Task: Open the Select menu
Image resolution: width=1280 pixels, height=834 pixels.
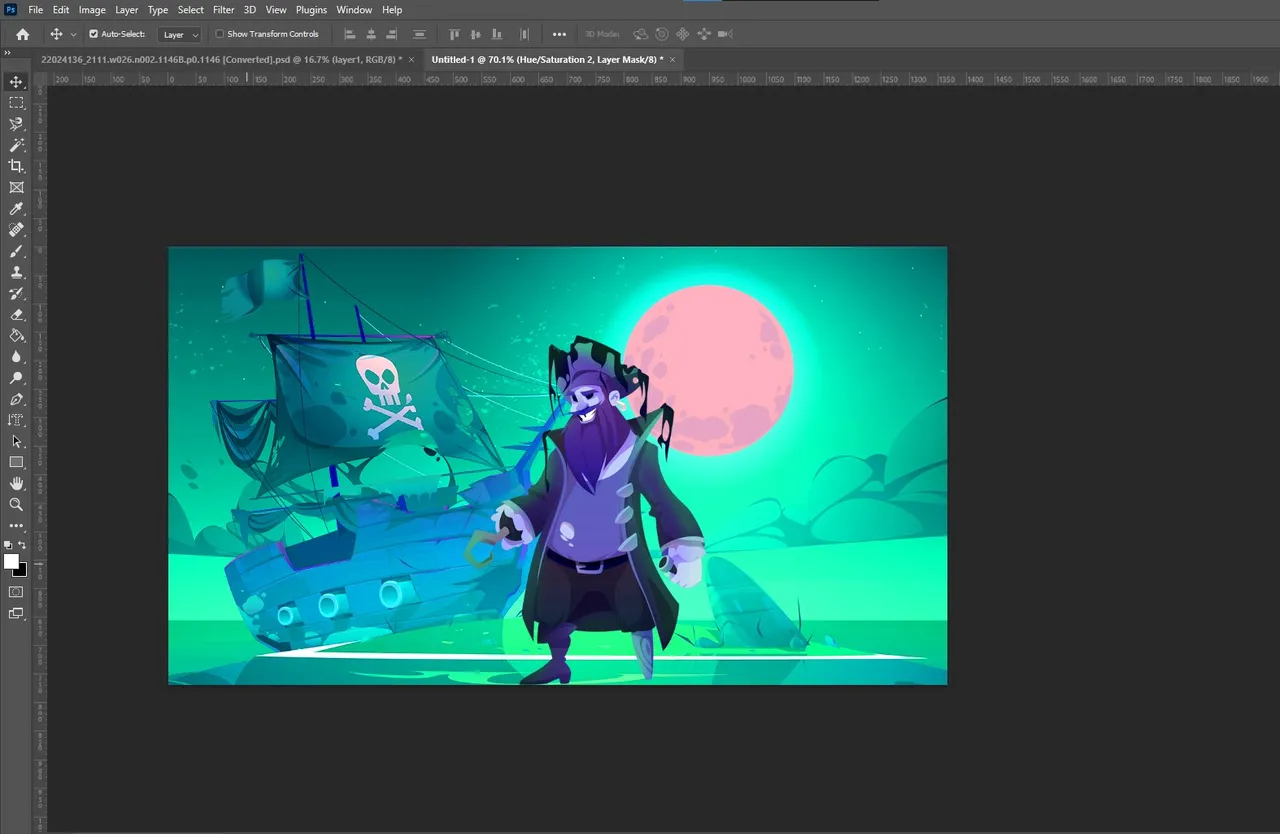Action: [191, 10]
